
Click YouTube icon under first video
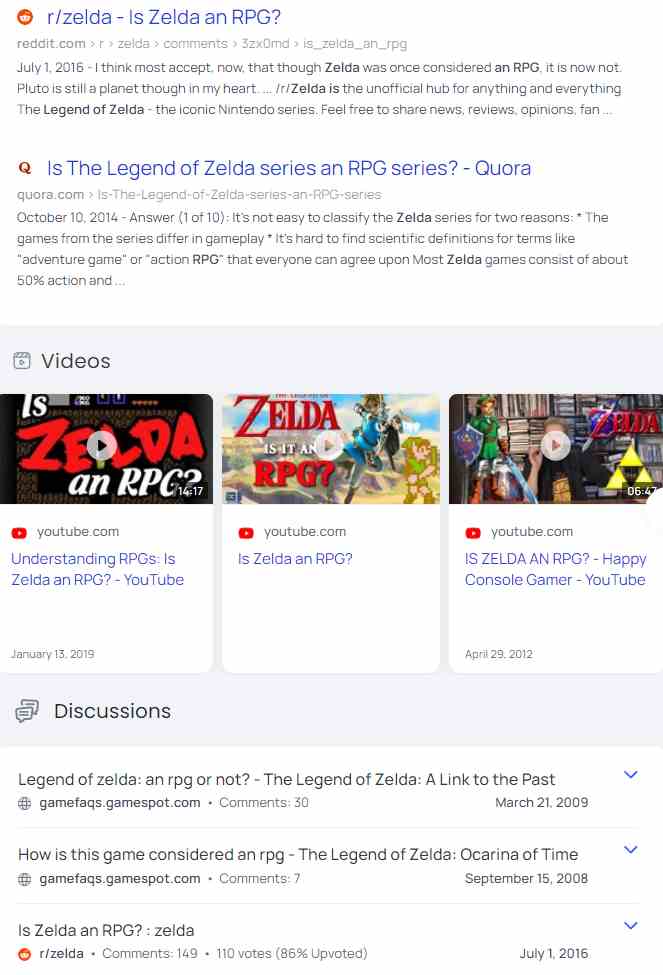[x=19, y=533]
